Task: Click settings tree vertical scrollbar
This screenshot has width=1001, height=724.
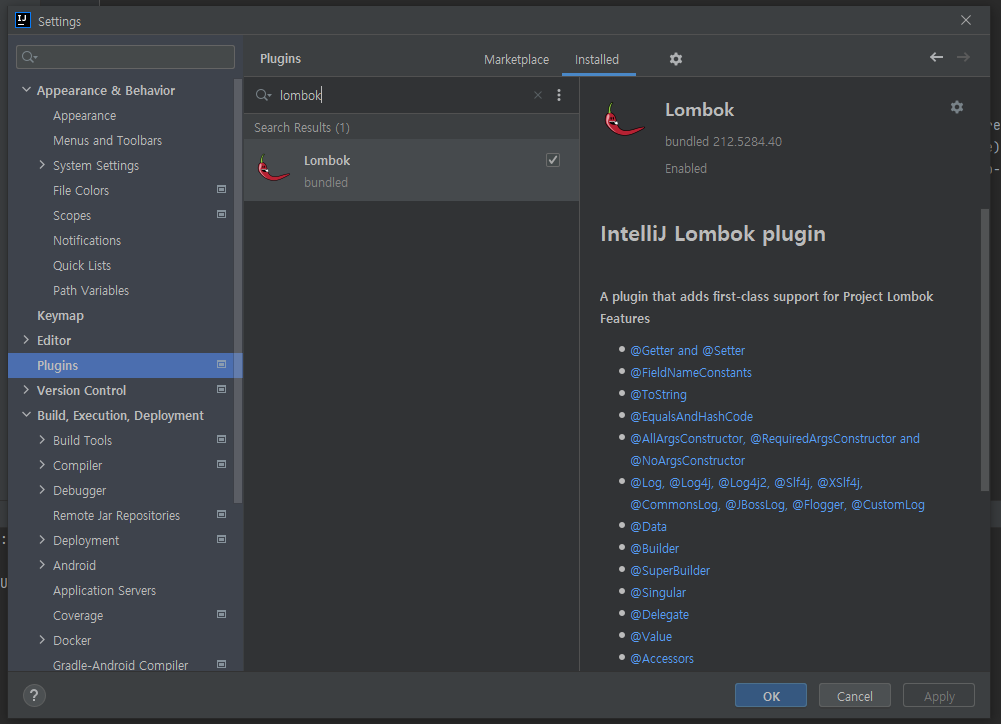Action: click(238, 290)
